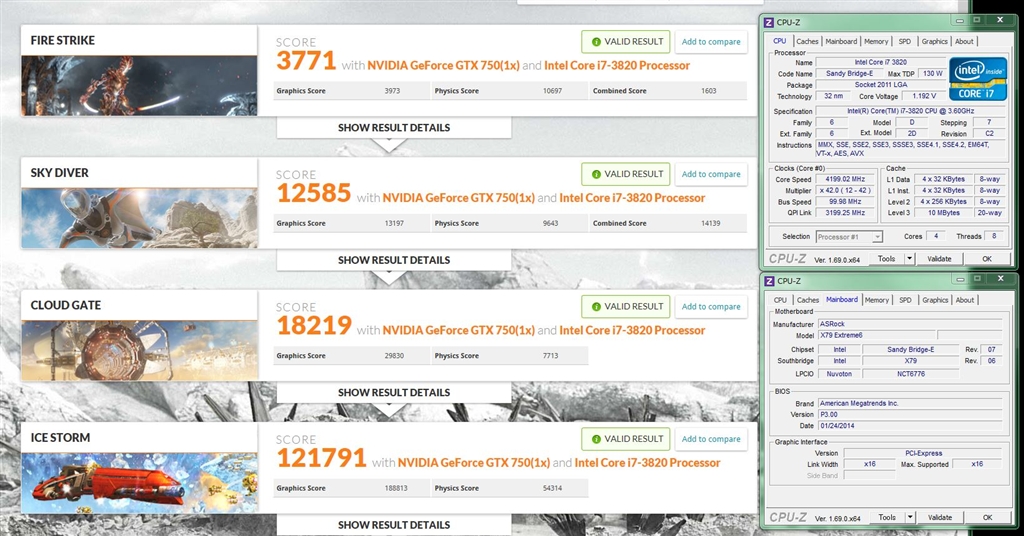This screenshot has height=536, width=1024.
Task: Switch to SPD tab in upper CPU-Z window
Action: [904, 41]
